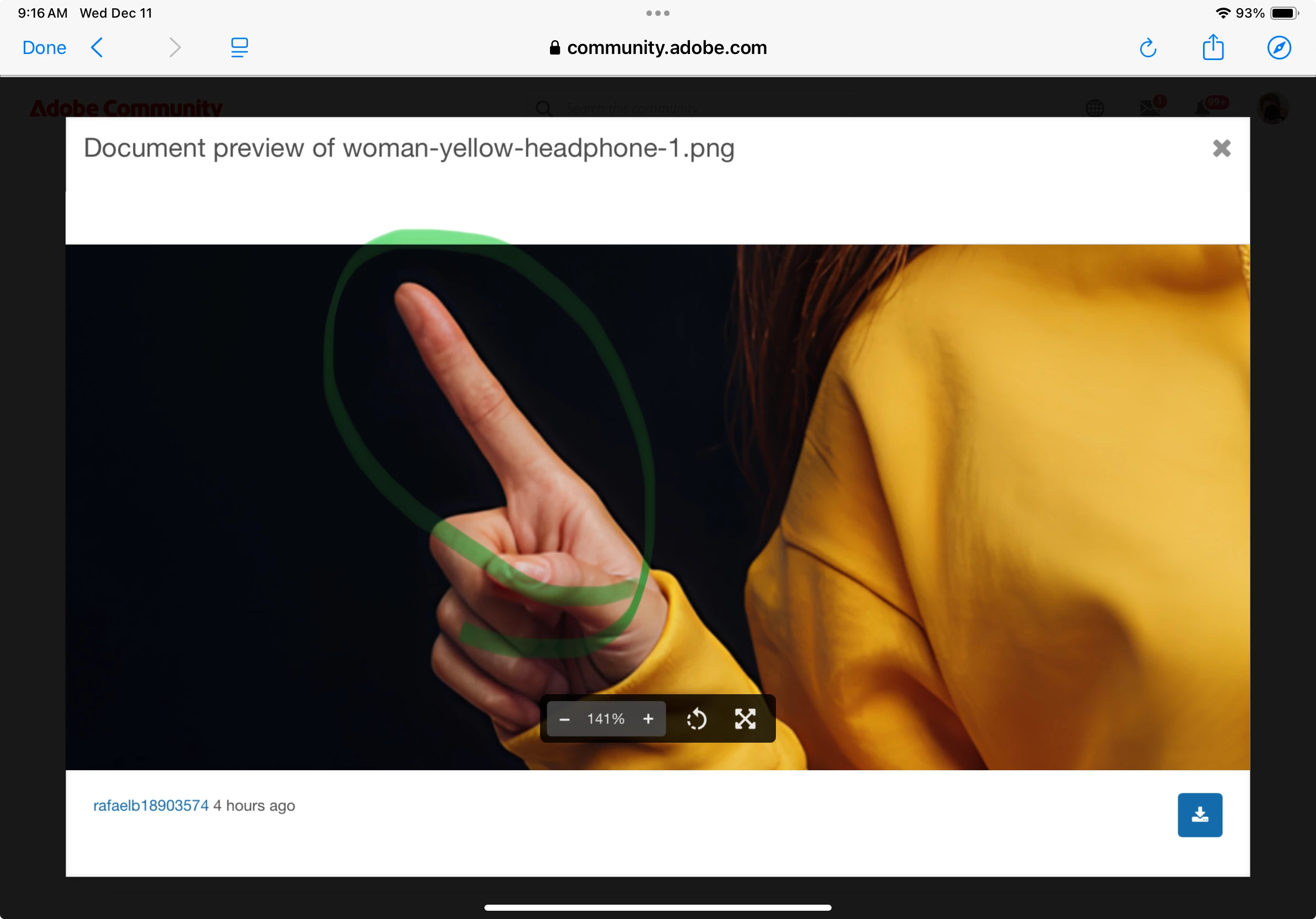Image resolution: width=1316 pixels, height=919 pixels.
Task: Tap the battery status indicator
Action: click(1284, 13)
